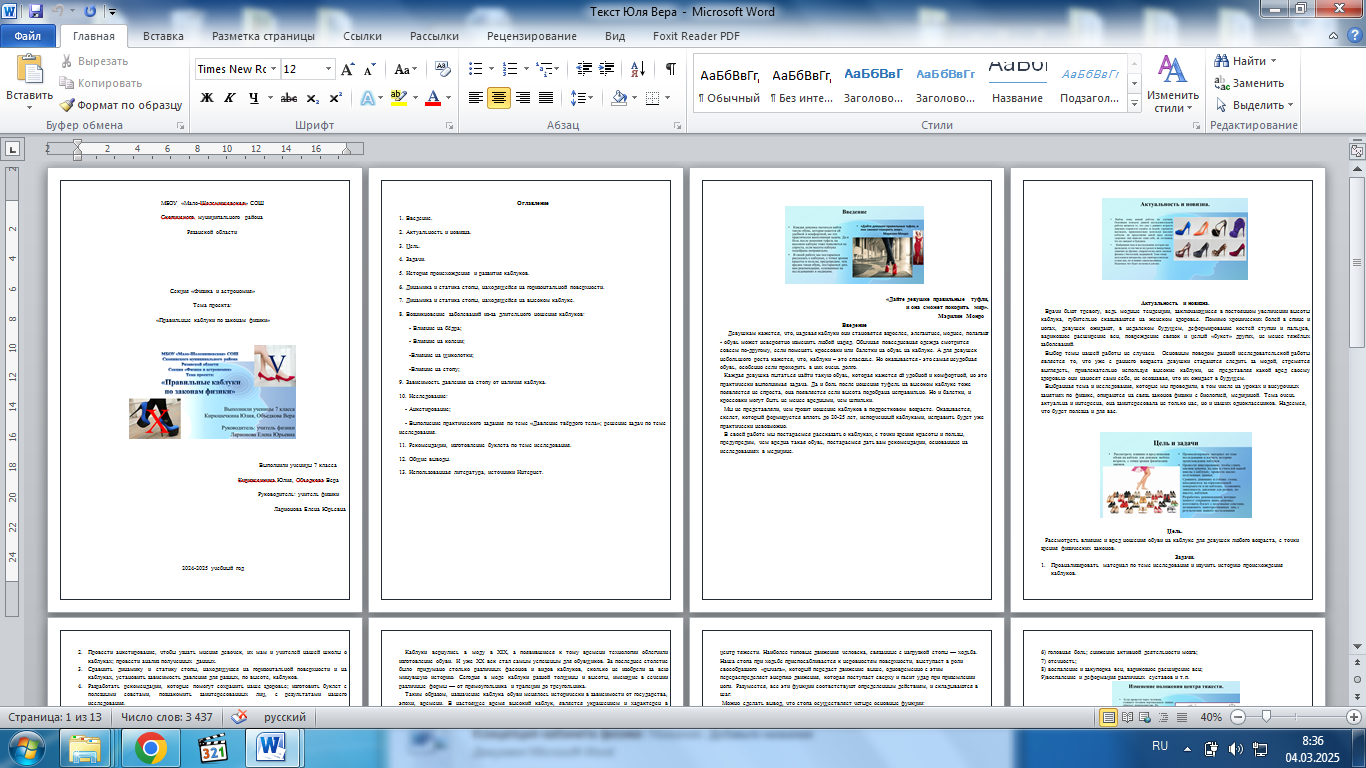Open the text highlight color dropdown arrow
This screenshot has width=1366, height=768.
click(x=414, y=98)
